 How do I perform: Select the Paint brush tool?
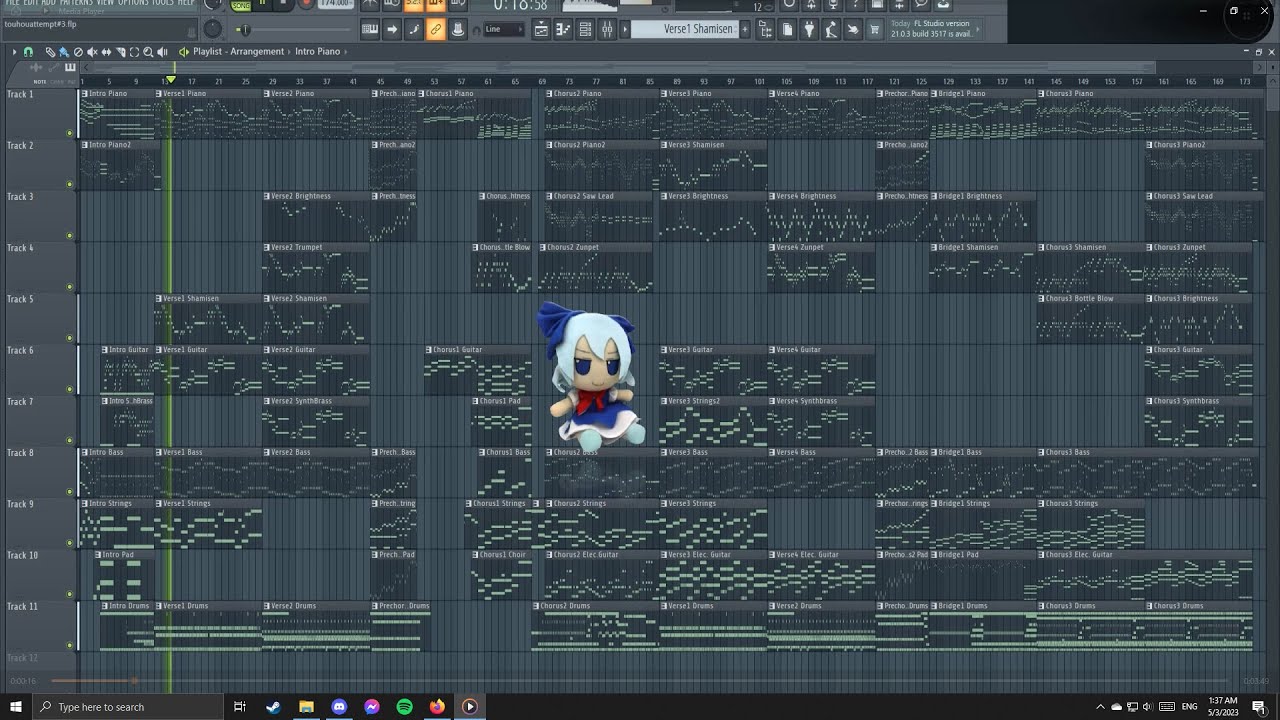[64, 51]
